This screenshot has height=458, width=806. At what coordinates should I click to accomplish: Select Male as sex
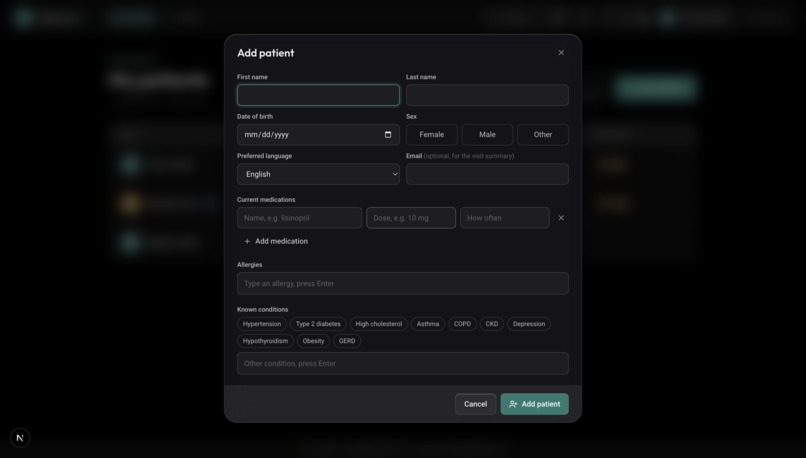coord(487,135)
